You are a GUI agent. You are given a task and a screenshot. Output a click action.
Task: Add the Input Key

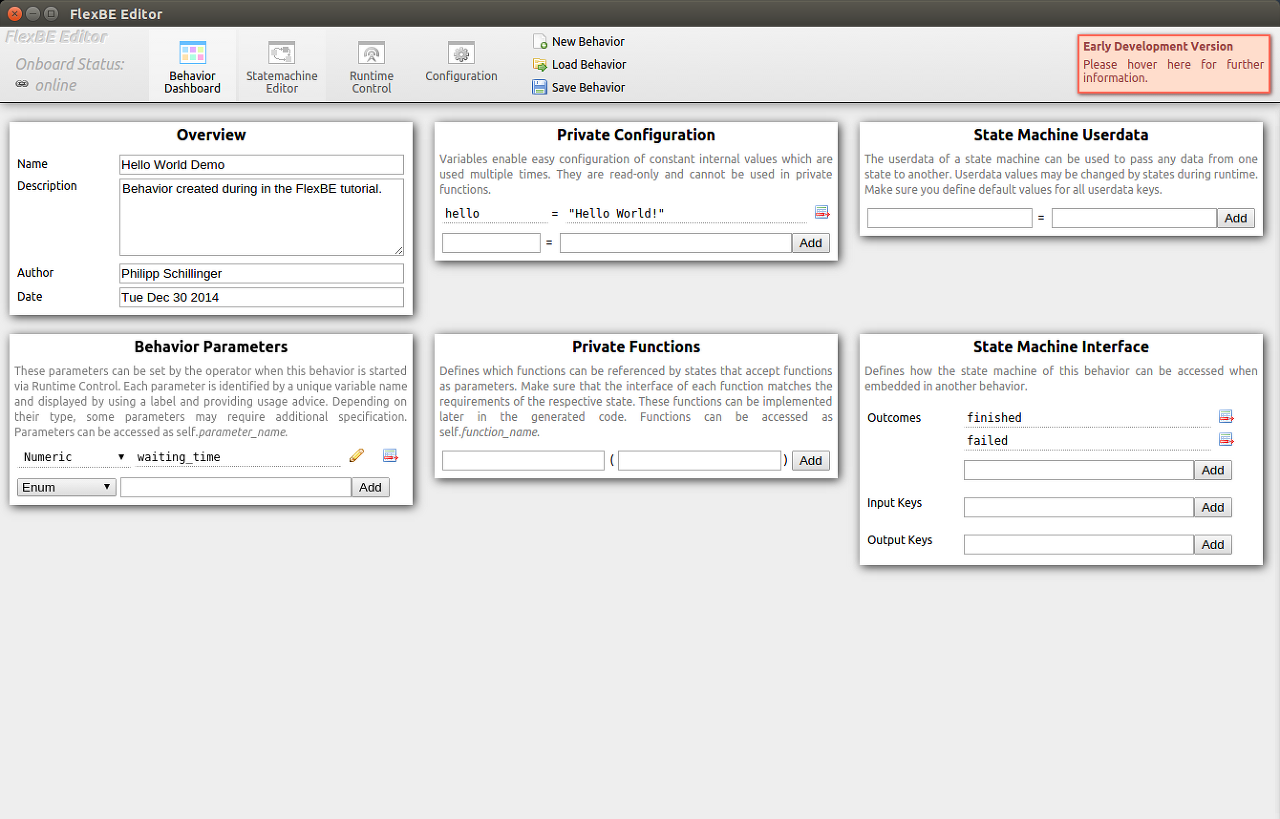tap(1213, 508)
